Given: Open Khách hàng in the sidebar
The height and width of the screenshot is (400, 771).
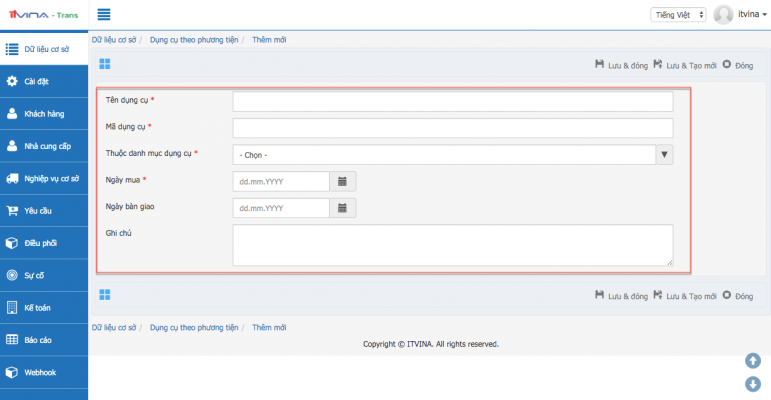Looking at the screenshot, I should (44, 114).
